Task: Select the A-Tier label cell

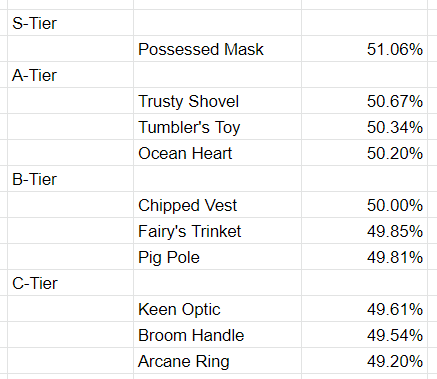Action: [70, 75]
